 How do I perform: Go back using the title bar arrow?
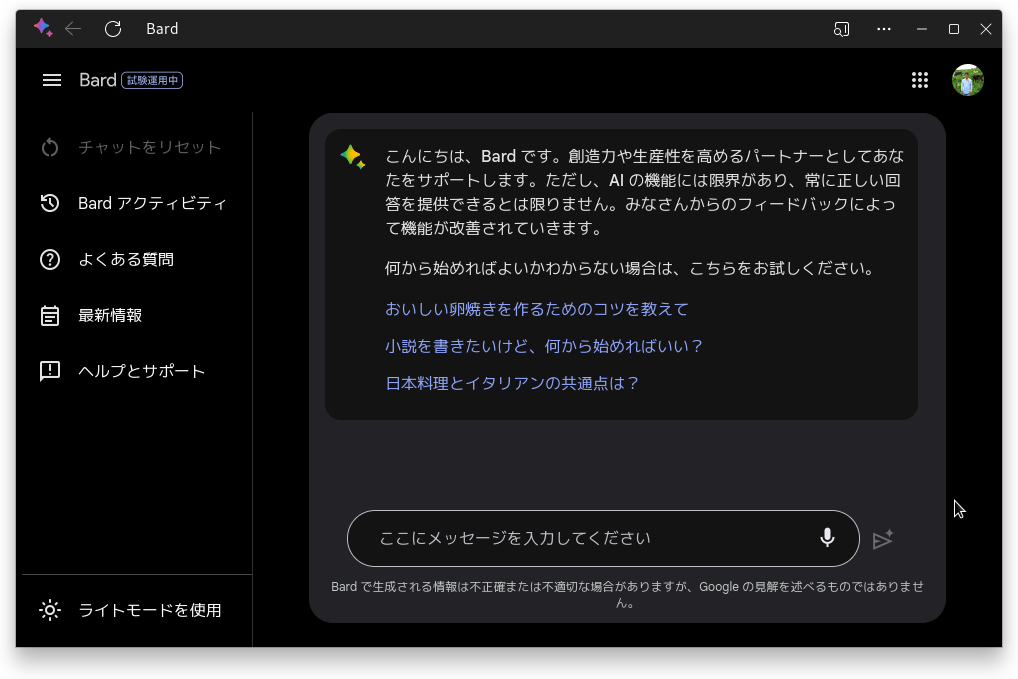73,29
